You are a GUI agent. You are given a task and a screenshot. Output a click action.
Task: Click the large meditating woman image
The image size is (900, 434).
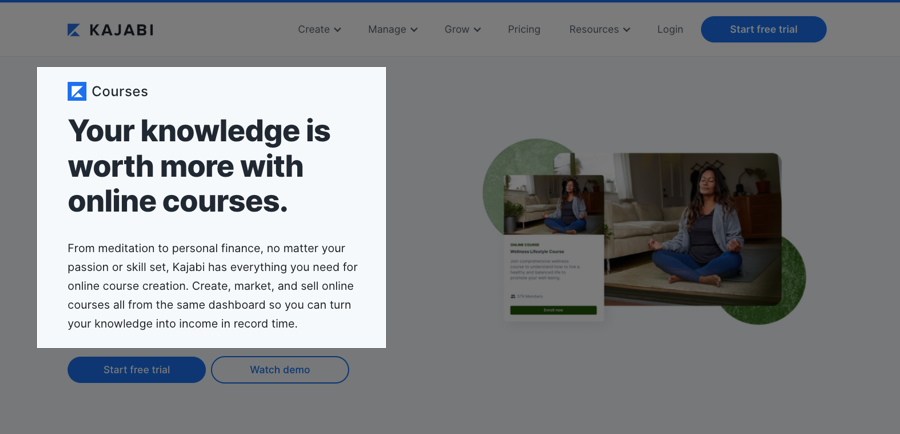click(692, 228)
